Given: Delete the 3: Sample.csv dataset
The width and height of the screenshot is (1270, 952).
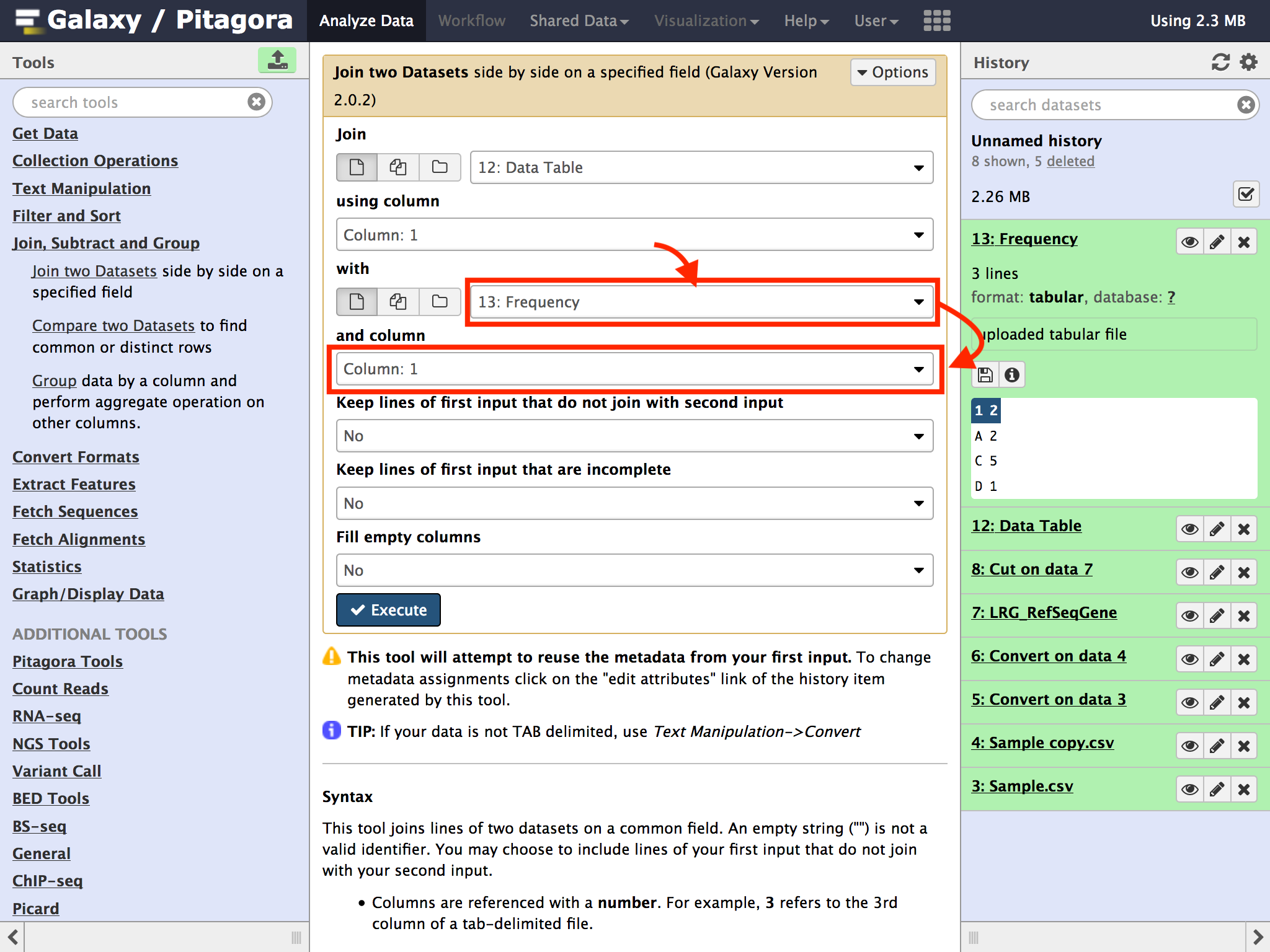Looking at the screenshot, I should 1243,790.
